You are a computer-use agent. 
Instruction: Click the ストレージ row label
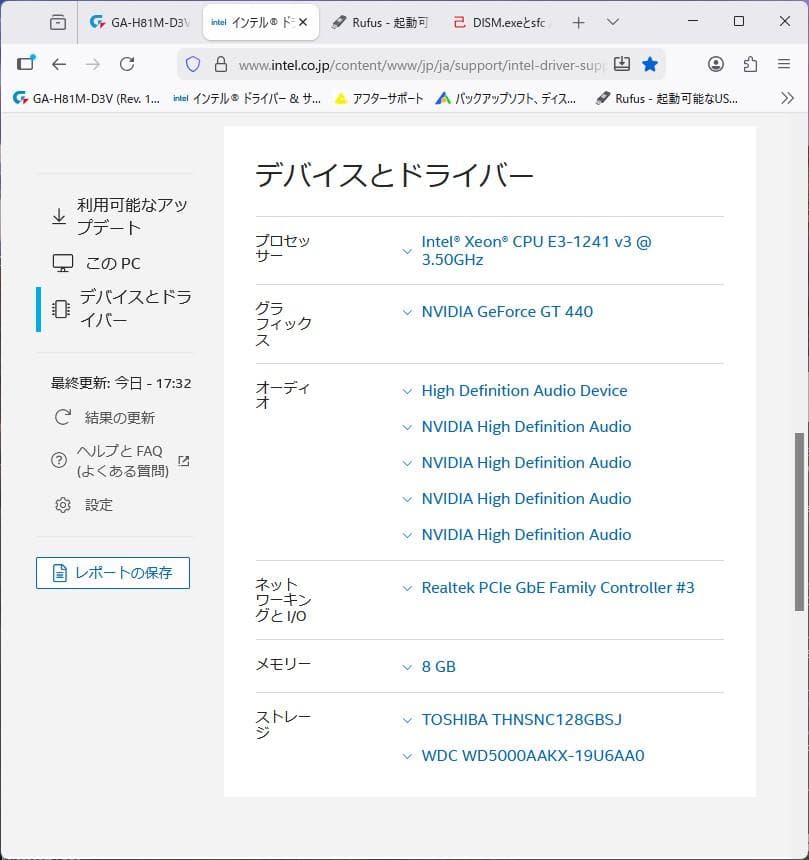(x=283, y=724)
